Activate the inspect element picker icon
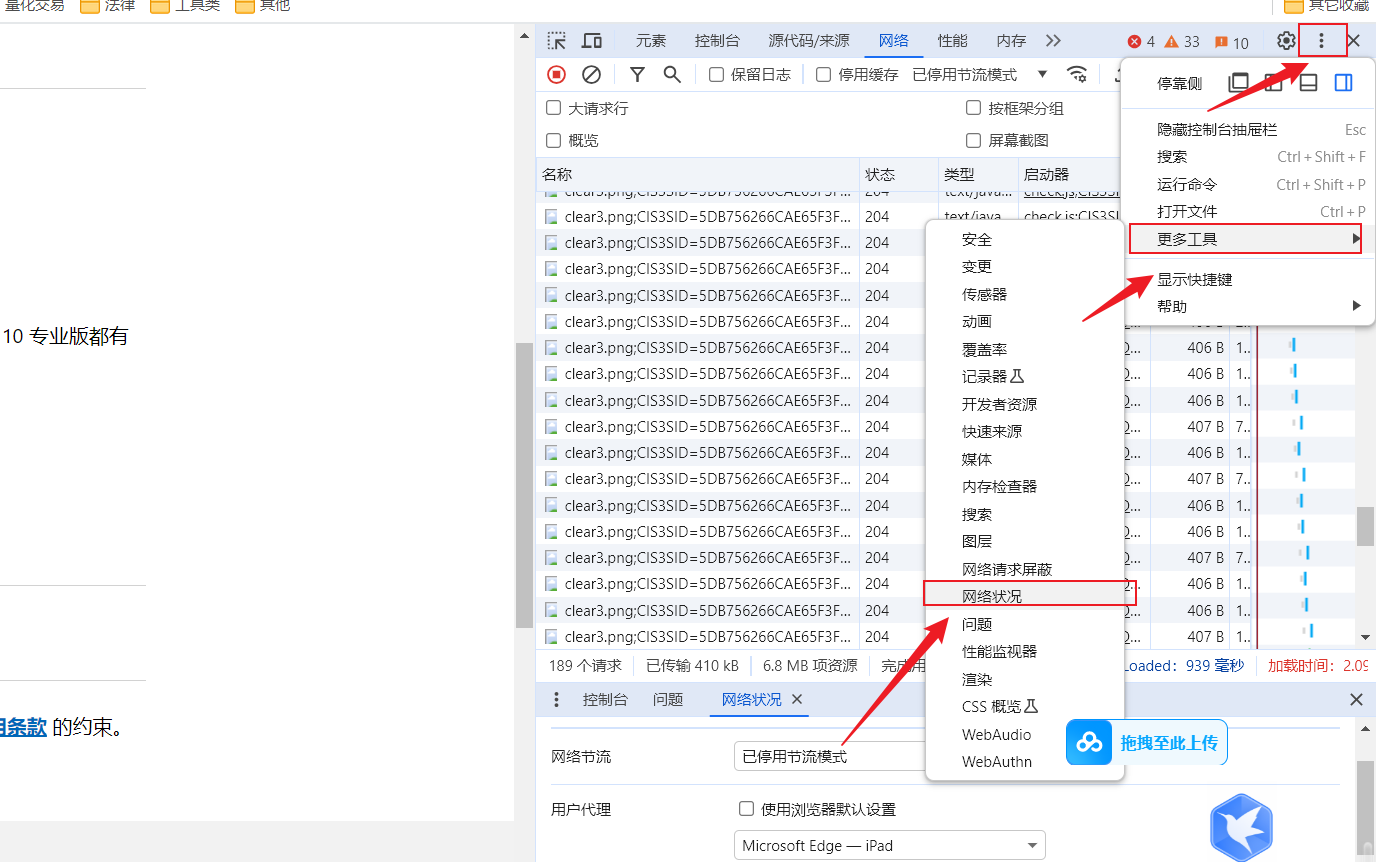This screenshot has width=1376, height=862. click(x=557, y=41)
